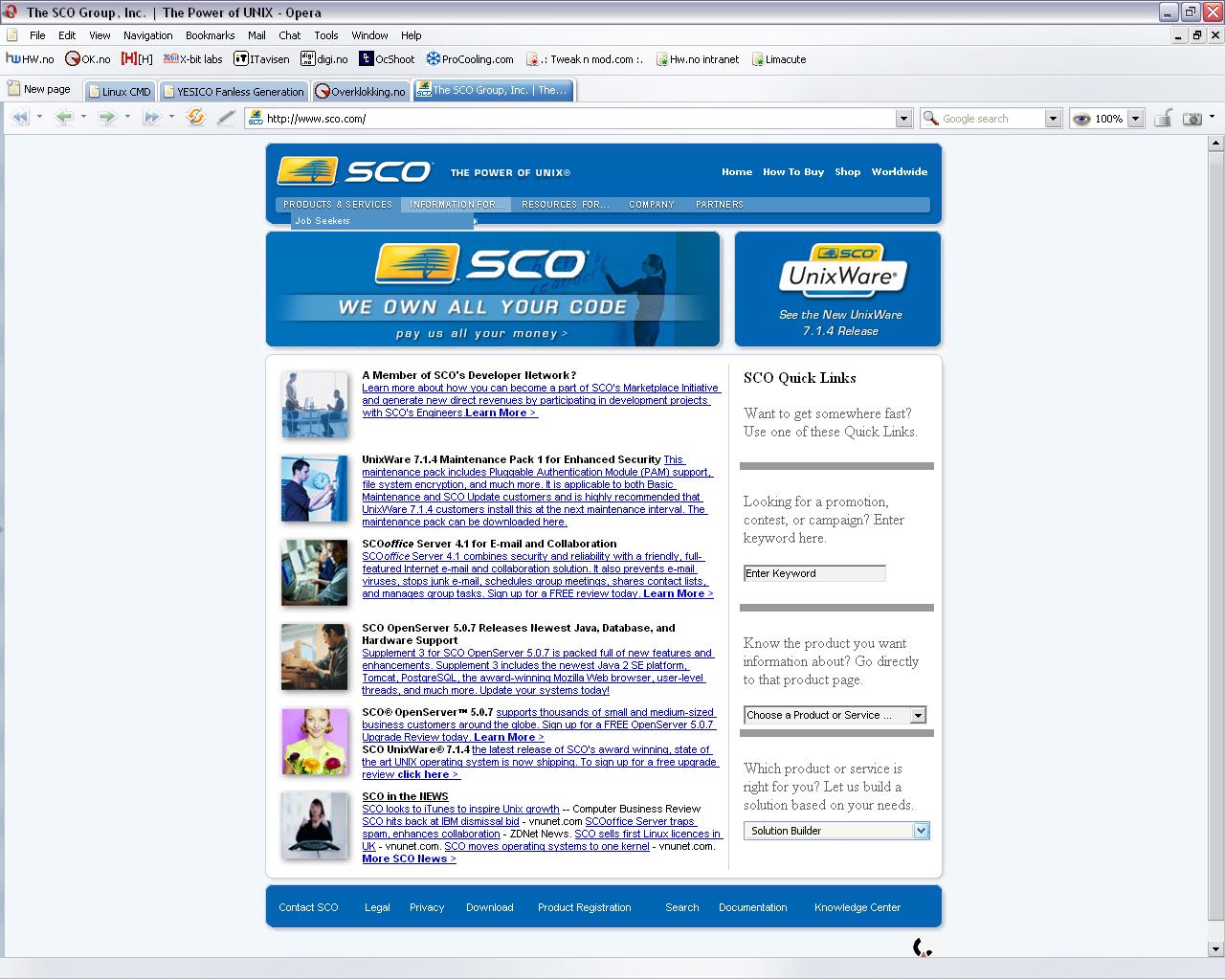Open the zoom level dropdown arrow
Image resolution: width=1225 pixels, height=980 pixels.
click(x=1135, y=119)
